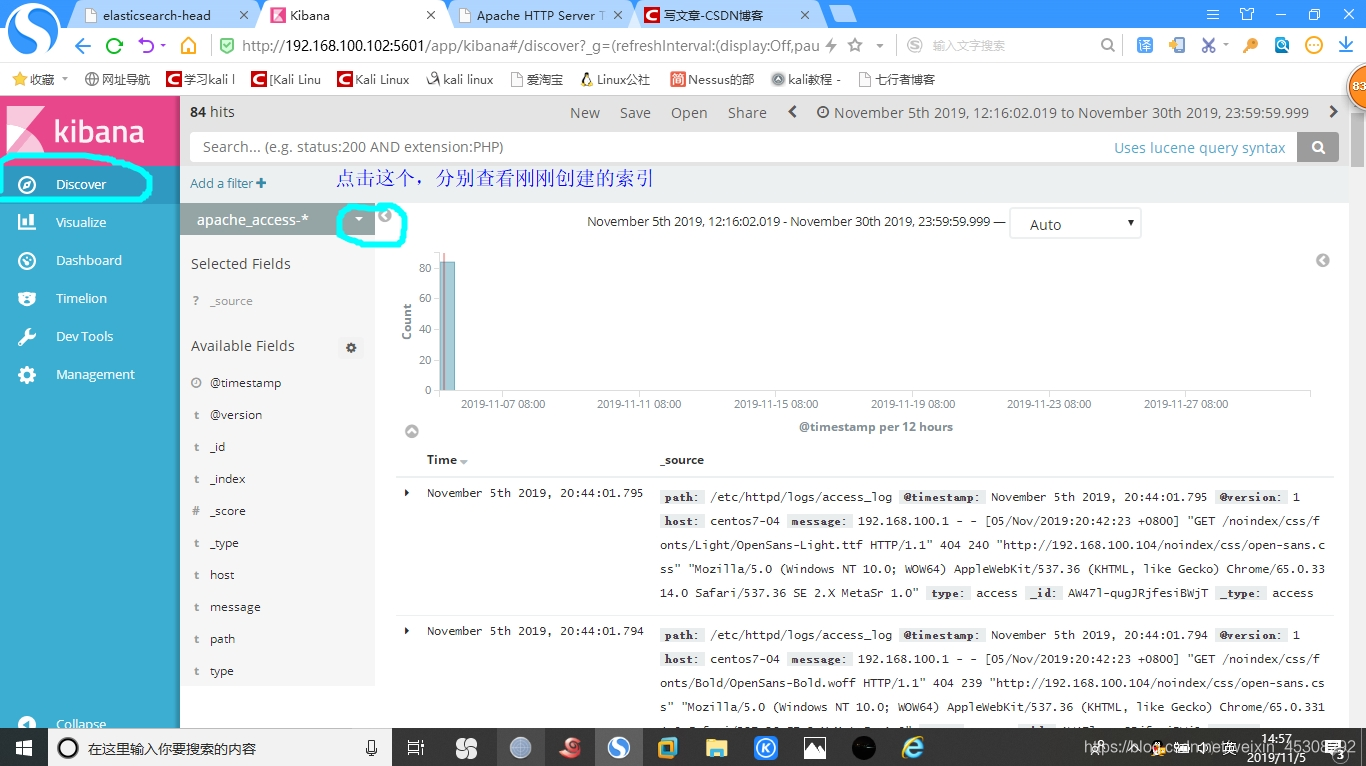
Task: Sort documents by the Time column
Action: click(446, 460)
